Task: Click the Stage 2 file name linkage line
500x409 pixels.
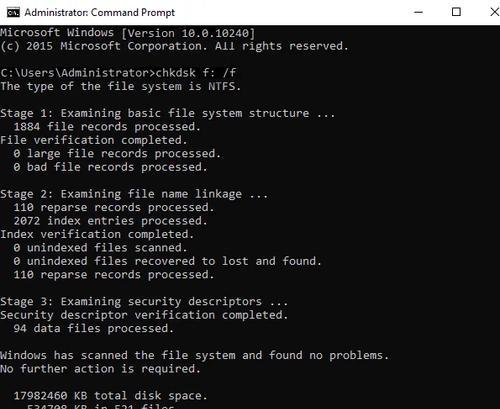Action: 134,194
